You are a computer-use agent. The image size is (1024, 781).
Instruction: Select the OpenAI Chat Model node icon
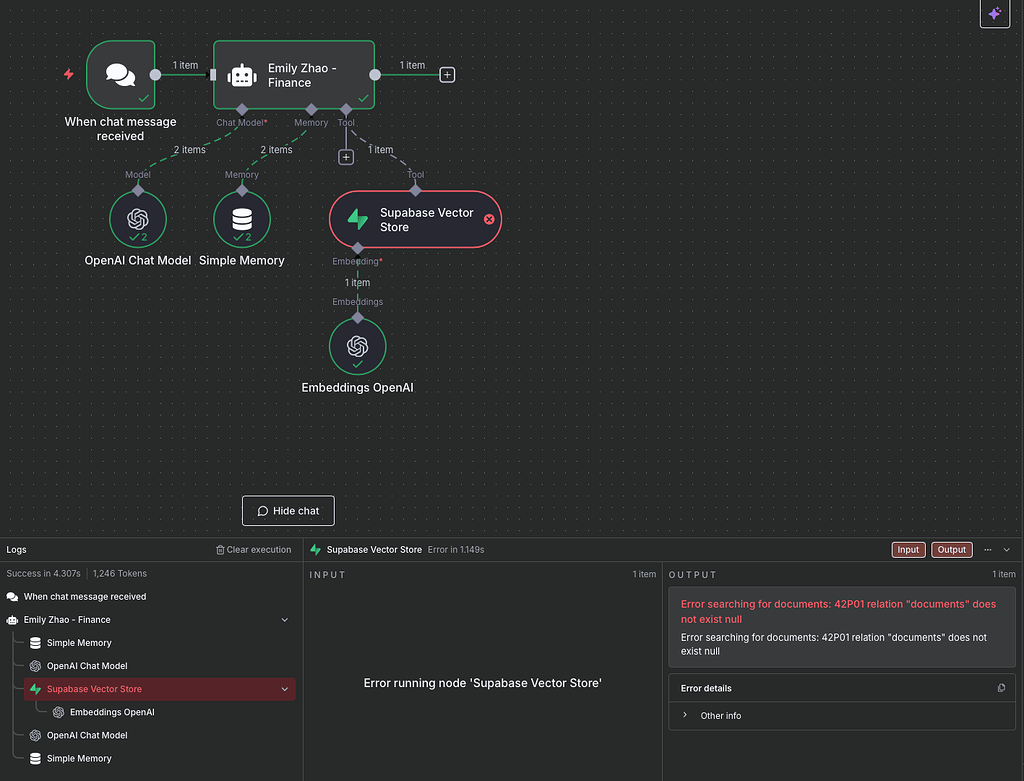pyautogui.click(x=138, y=219)
